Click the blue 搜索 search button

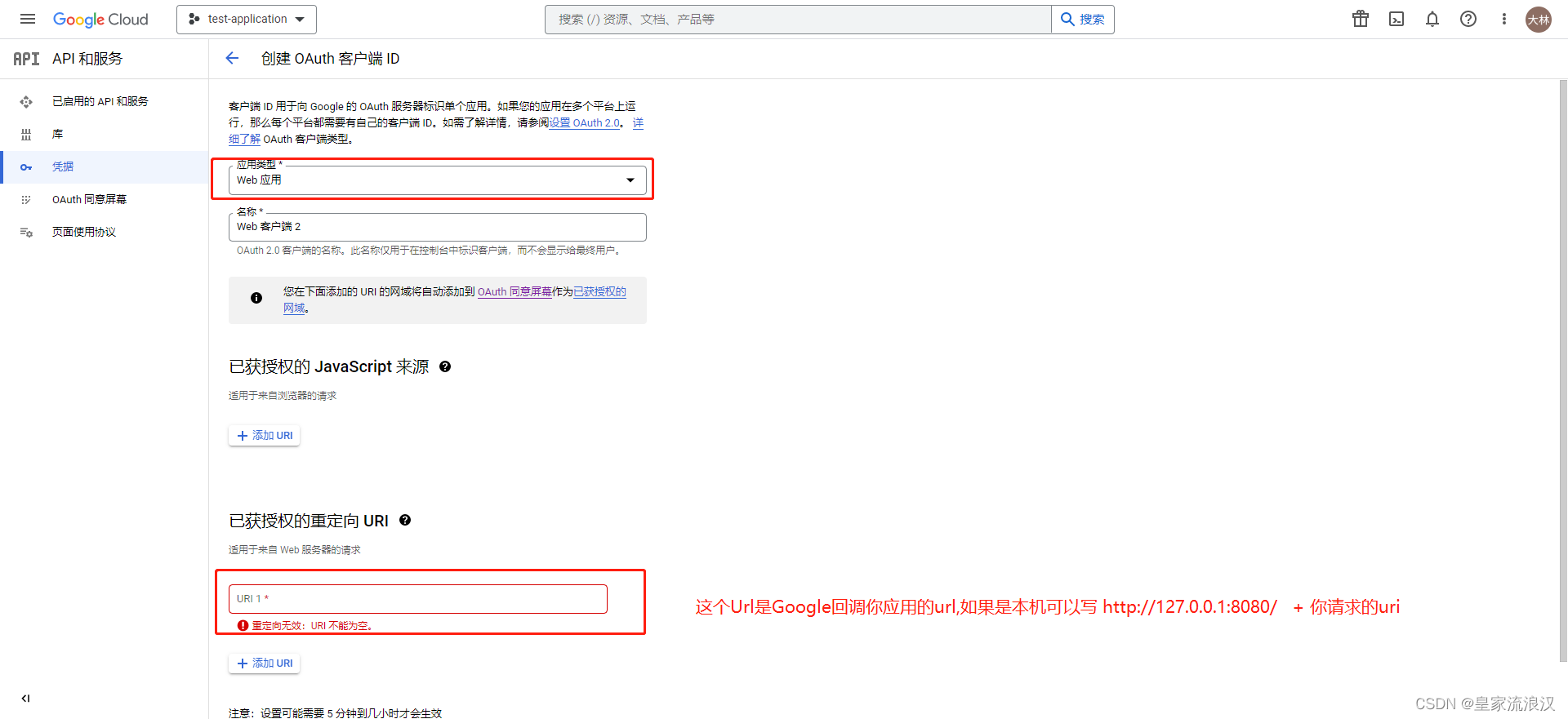pyautogui.click(x=1083, y=19)
